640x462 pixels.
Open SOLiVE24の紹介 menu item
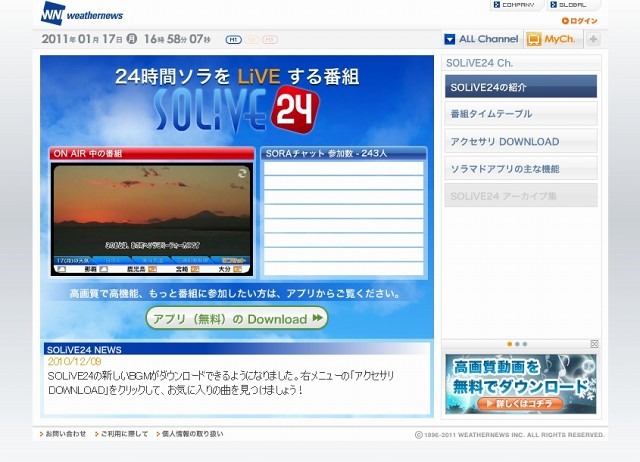tap(521, 86)
